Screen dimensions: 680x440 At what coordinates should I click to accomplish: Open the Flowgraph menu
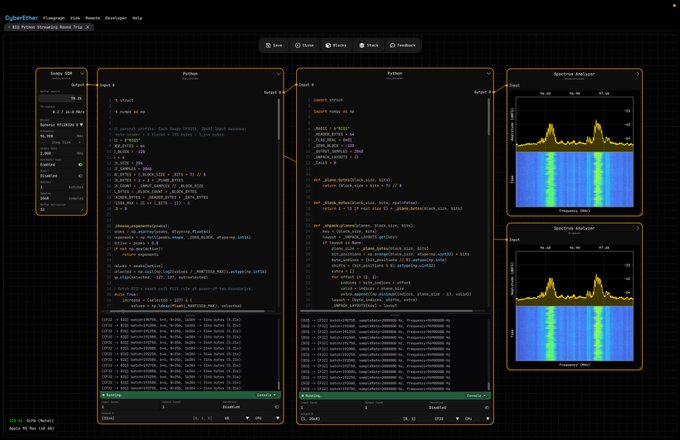pos(54,18)
